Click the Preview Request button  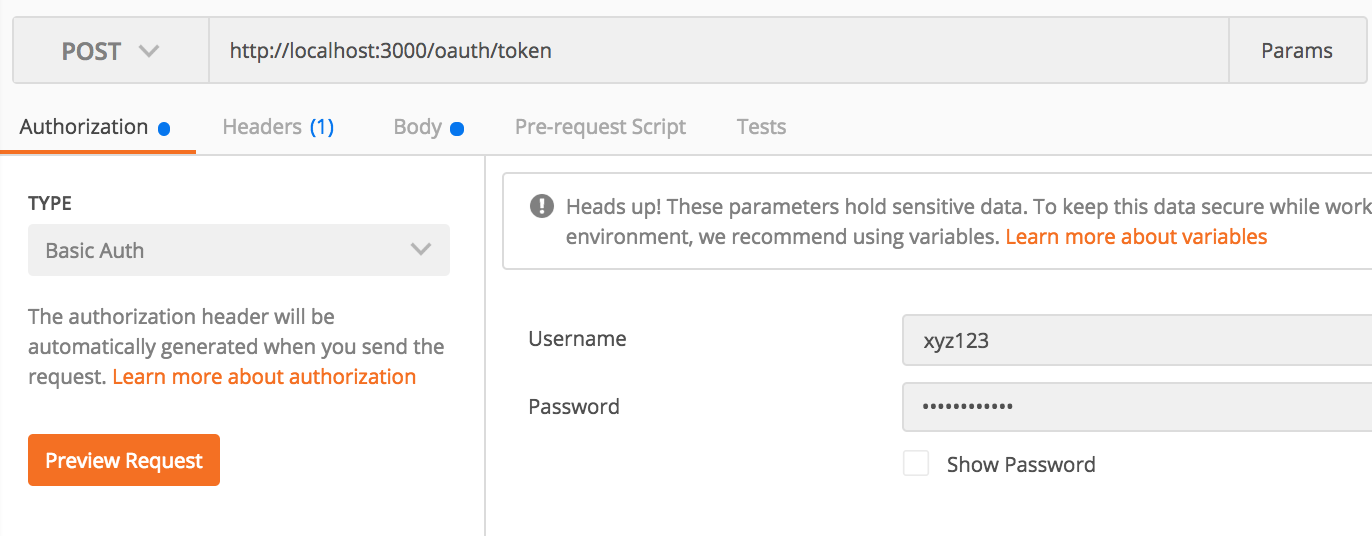[124, 460]
